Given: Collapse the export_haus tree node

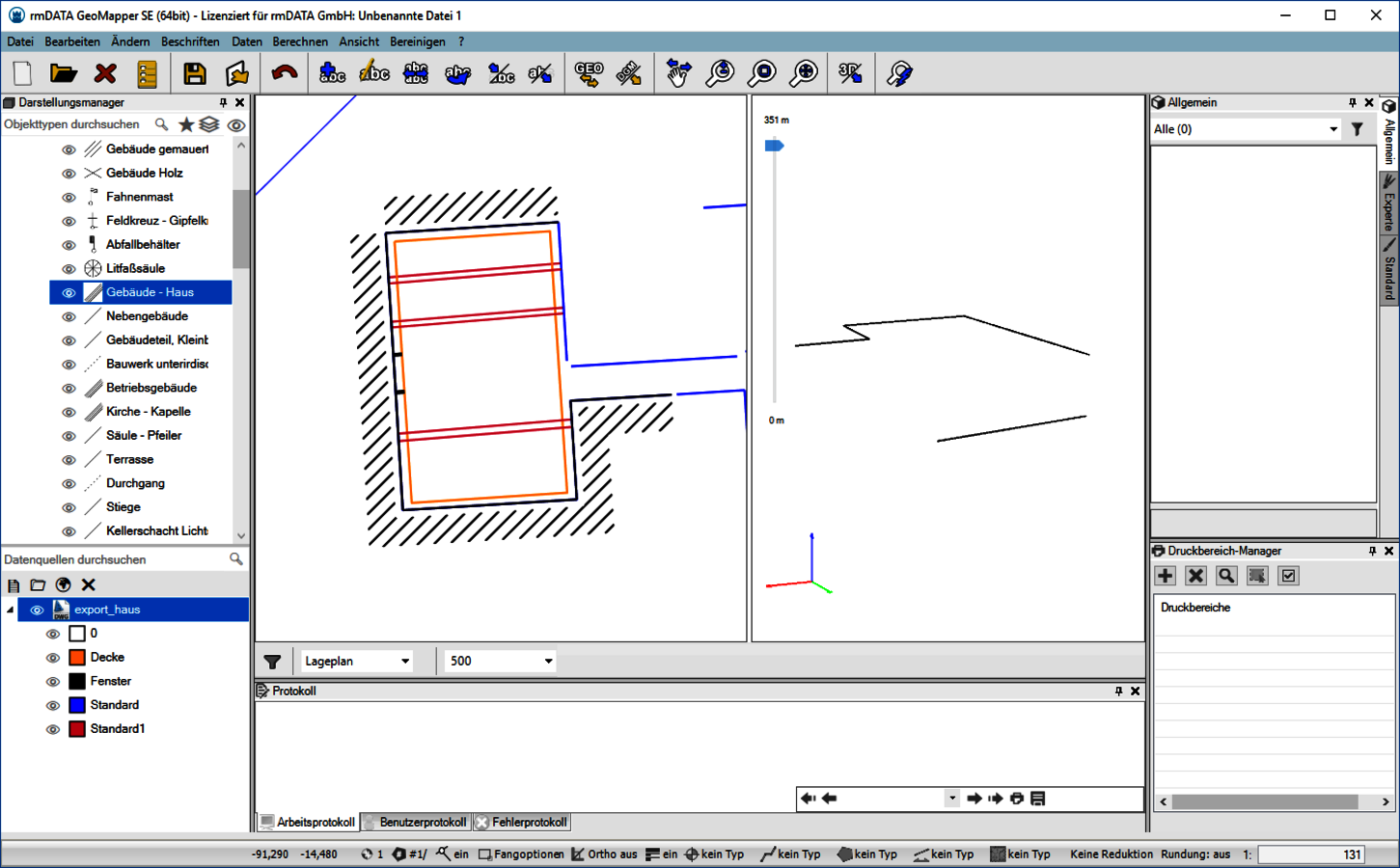Looking at the screenshot, I should click(x=11, y=610).
